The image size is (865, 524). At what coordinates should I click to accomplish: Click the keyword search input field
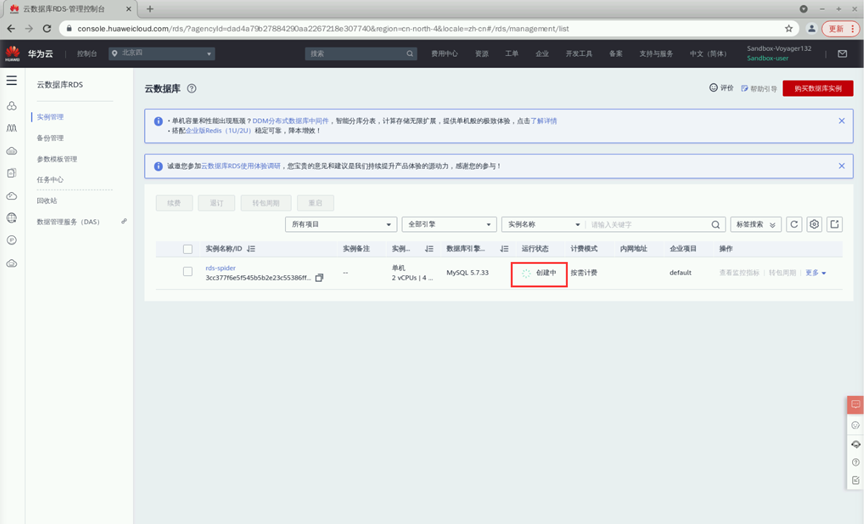[649, 224]
